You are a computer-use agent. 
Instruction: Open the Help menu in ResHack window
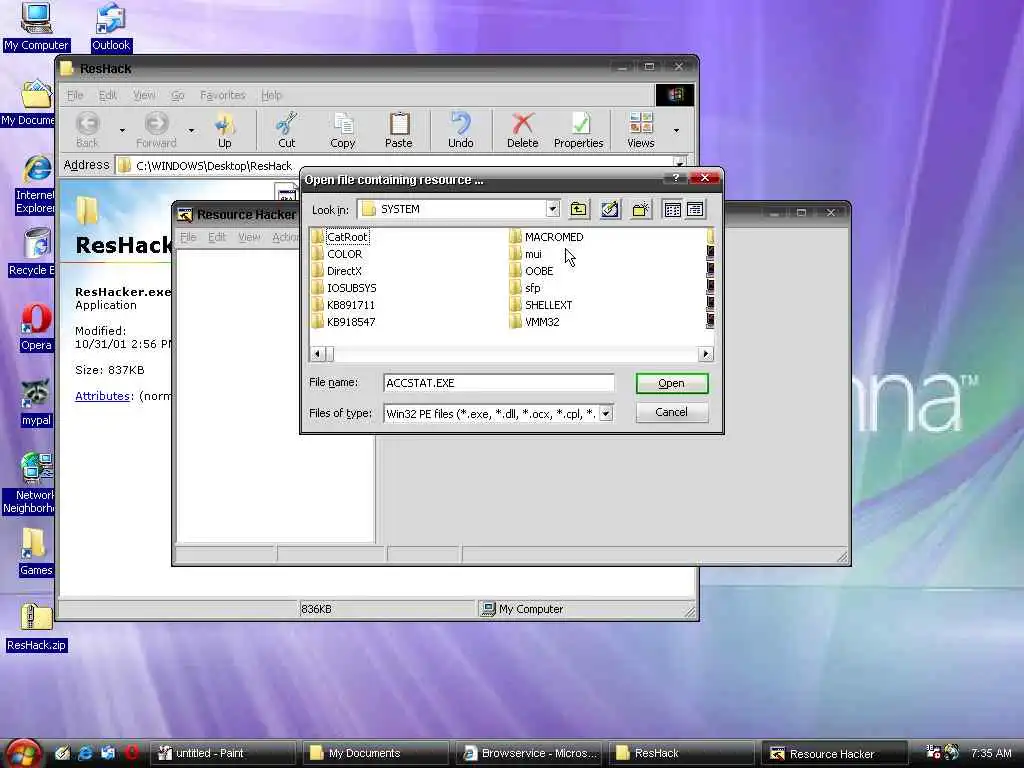point(272,95)
